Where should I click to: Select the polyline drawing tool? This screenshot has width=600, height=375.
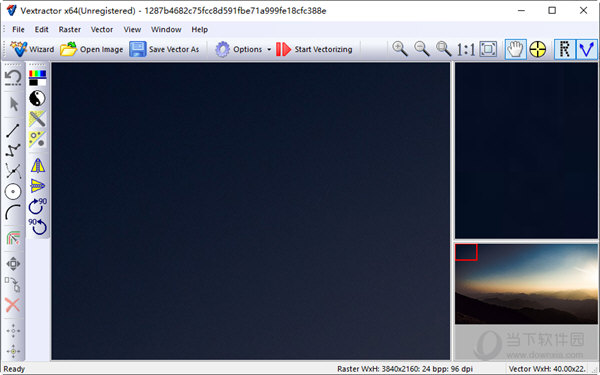click(13, 151)
